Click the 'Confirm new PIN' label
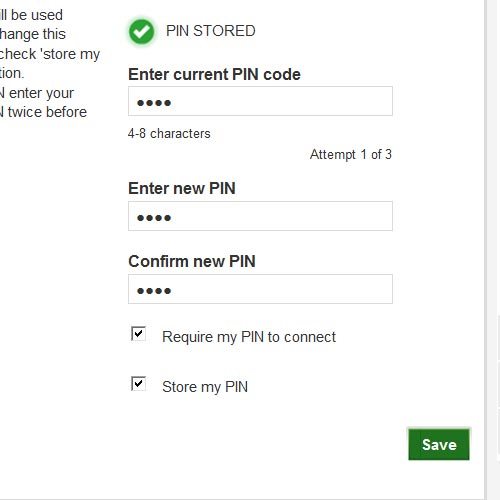This screenshot has height=500, width=500. [192, 261]
